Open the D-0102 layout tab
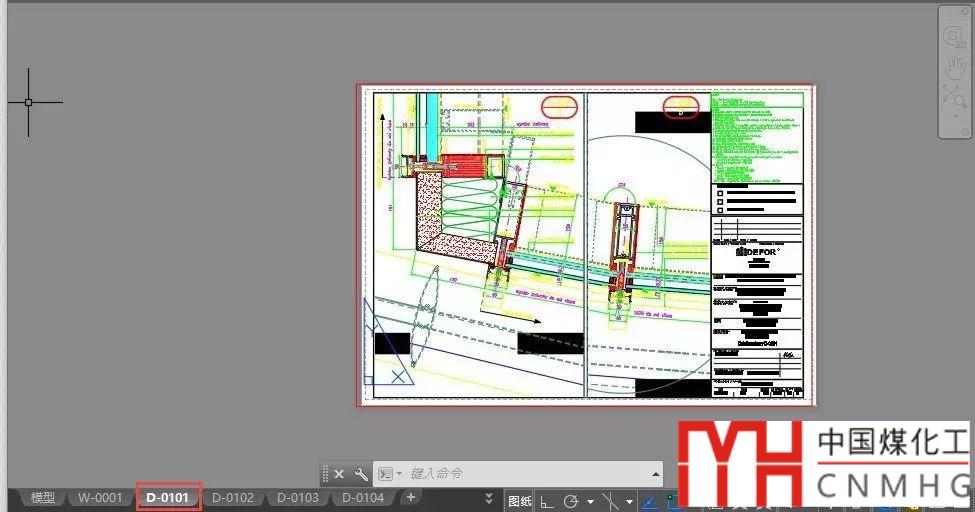Image resolution: width=975 pixels, height=512 pixels. tap(233, 498)
